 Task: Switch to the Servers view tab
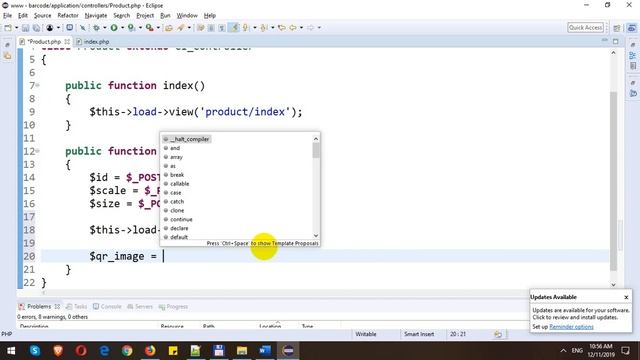pos(140,307)
